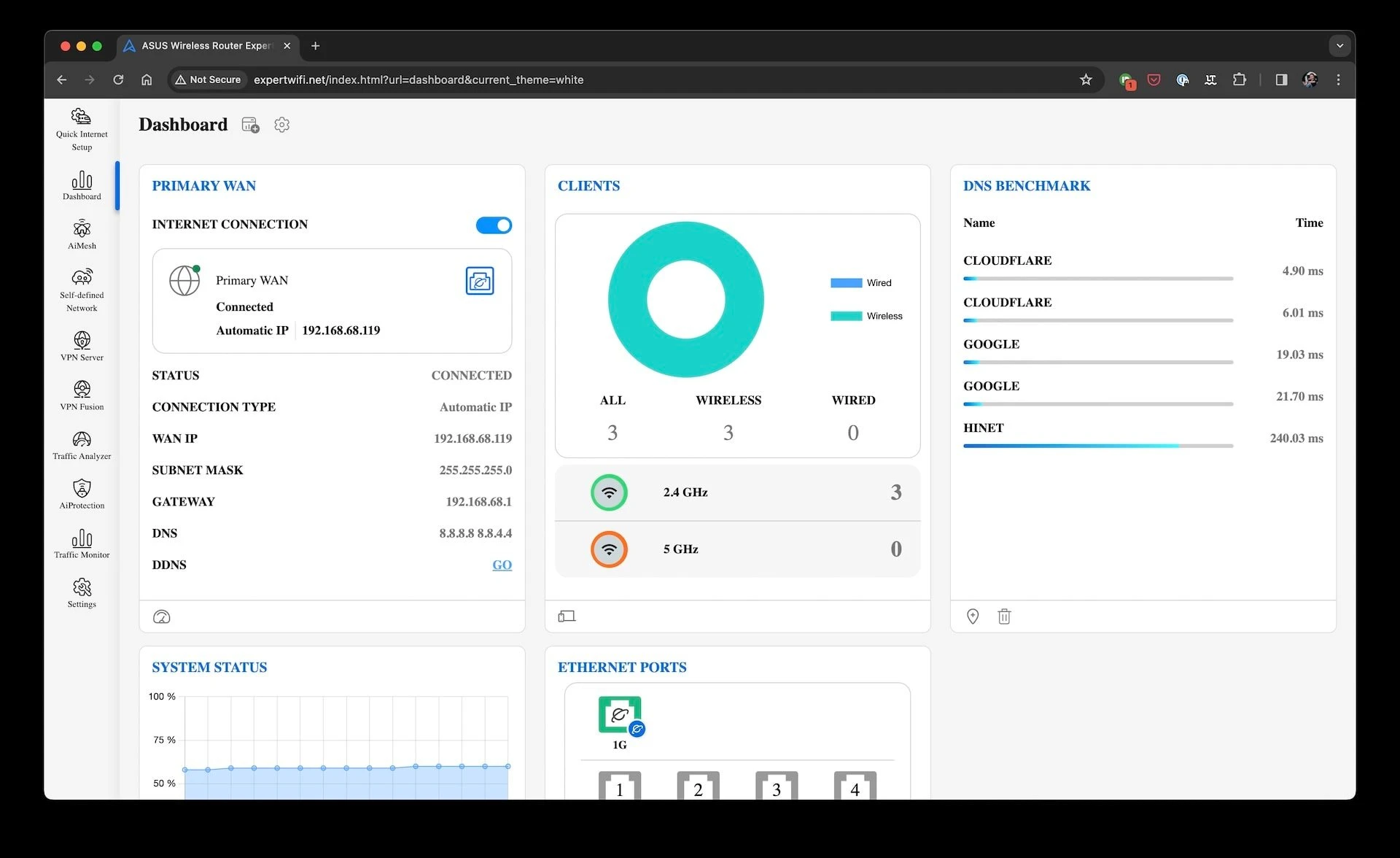Click Ethernet port 1 icon

click(620, 786)
